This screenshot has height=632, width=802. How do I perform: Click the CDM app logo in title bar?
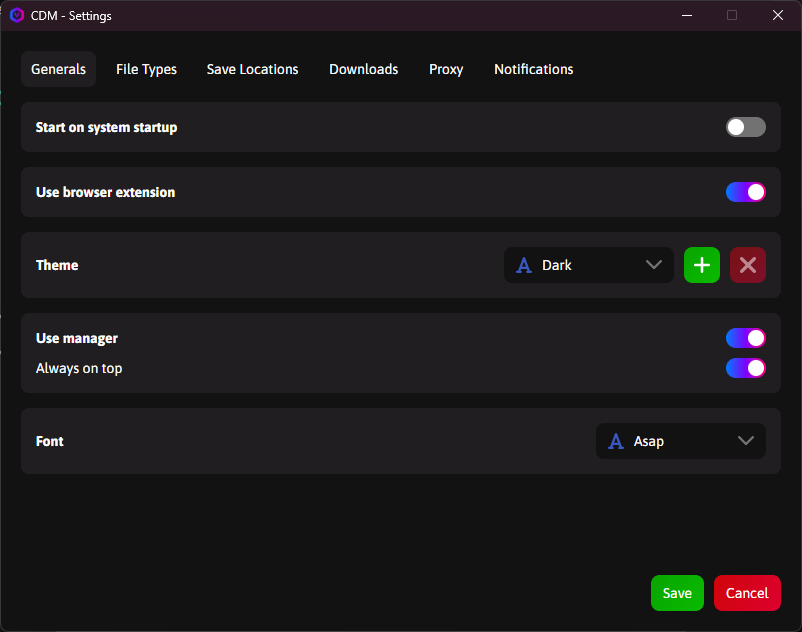click(x=16, y=15)
